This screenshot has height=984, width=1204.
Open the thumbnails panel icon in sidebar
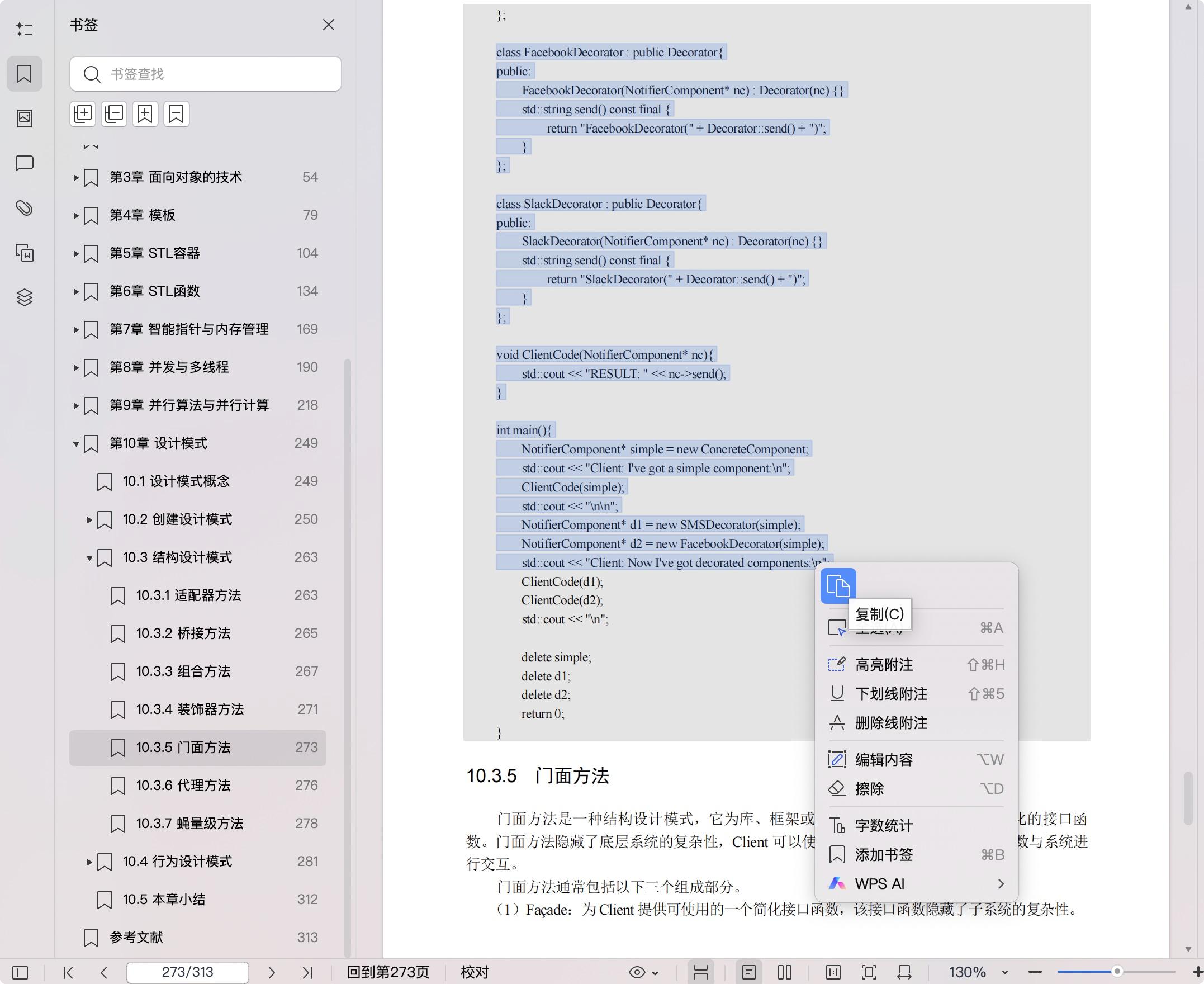tap(25, 118)
